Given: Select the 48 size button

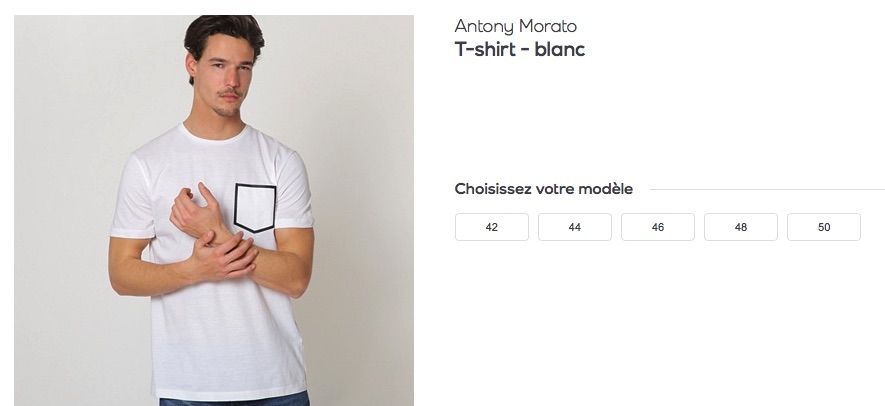Looking at the screenshot, I should pyautogui.click(x=741, y=227).
